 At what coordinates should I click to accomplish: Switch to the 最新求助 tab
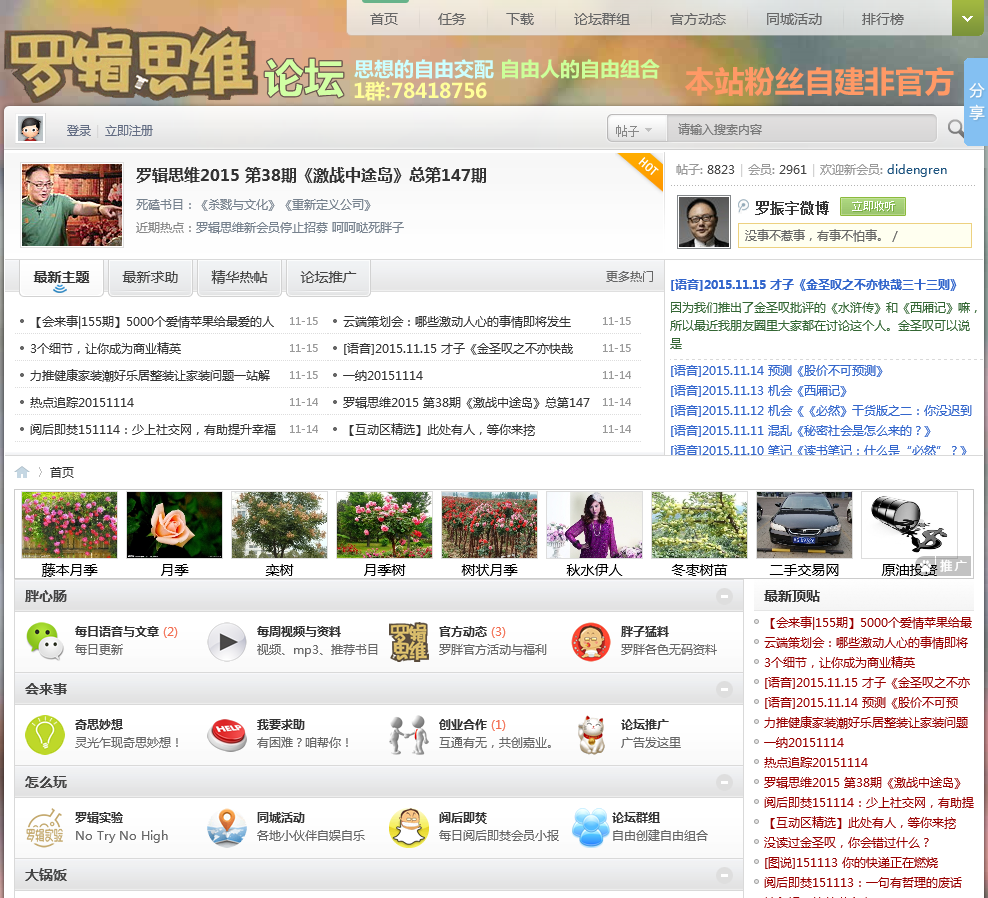click(150, 277)
